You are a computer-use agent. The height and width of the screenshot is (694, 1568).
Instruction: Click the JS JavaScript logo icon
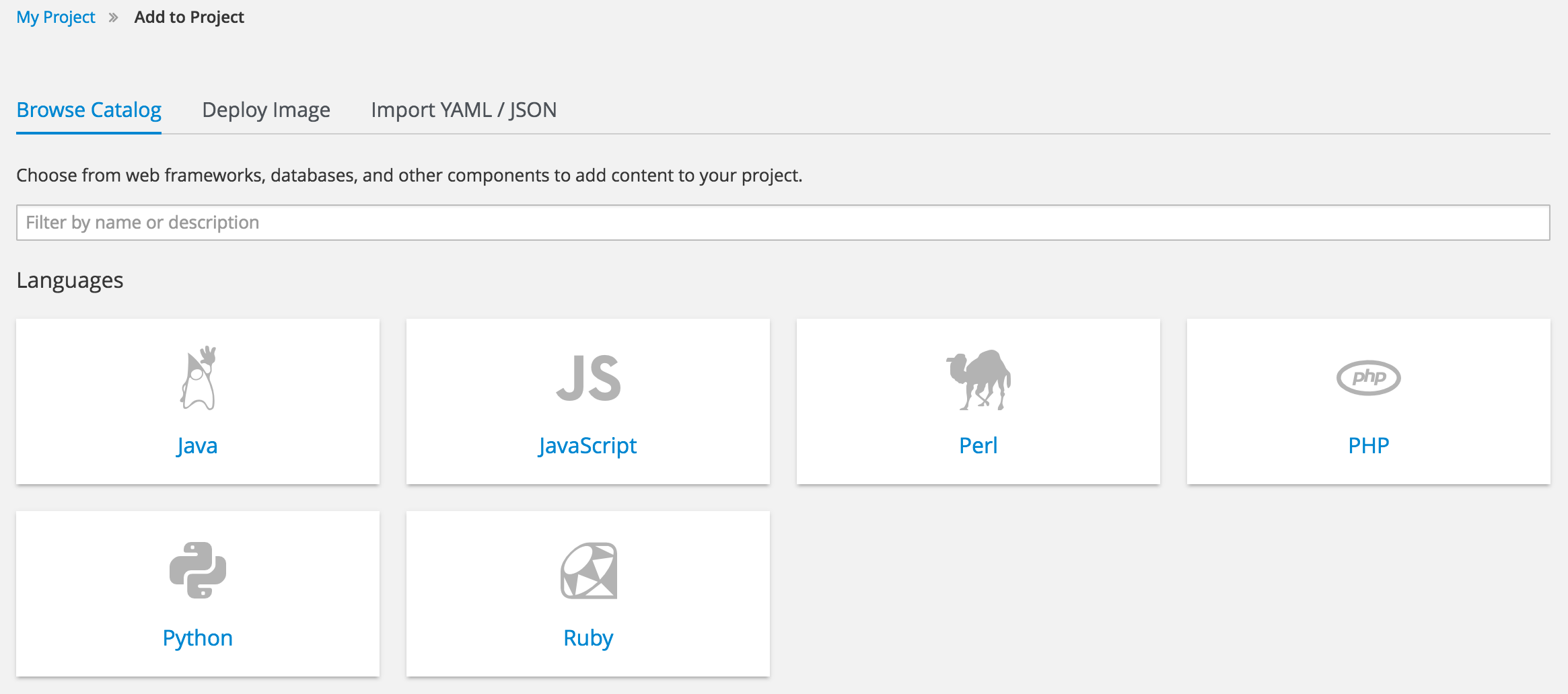tap(588, 379)
